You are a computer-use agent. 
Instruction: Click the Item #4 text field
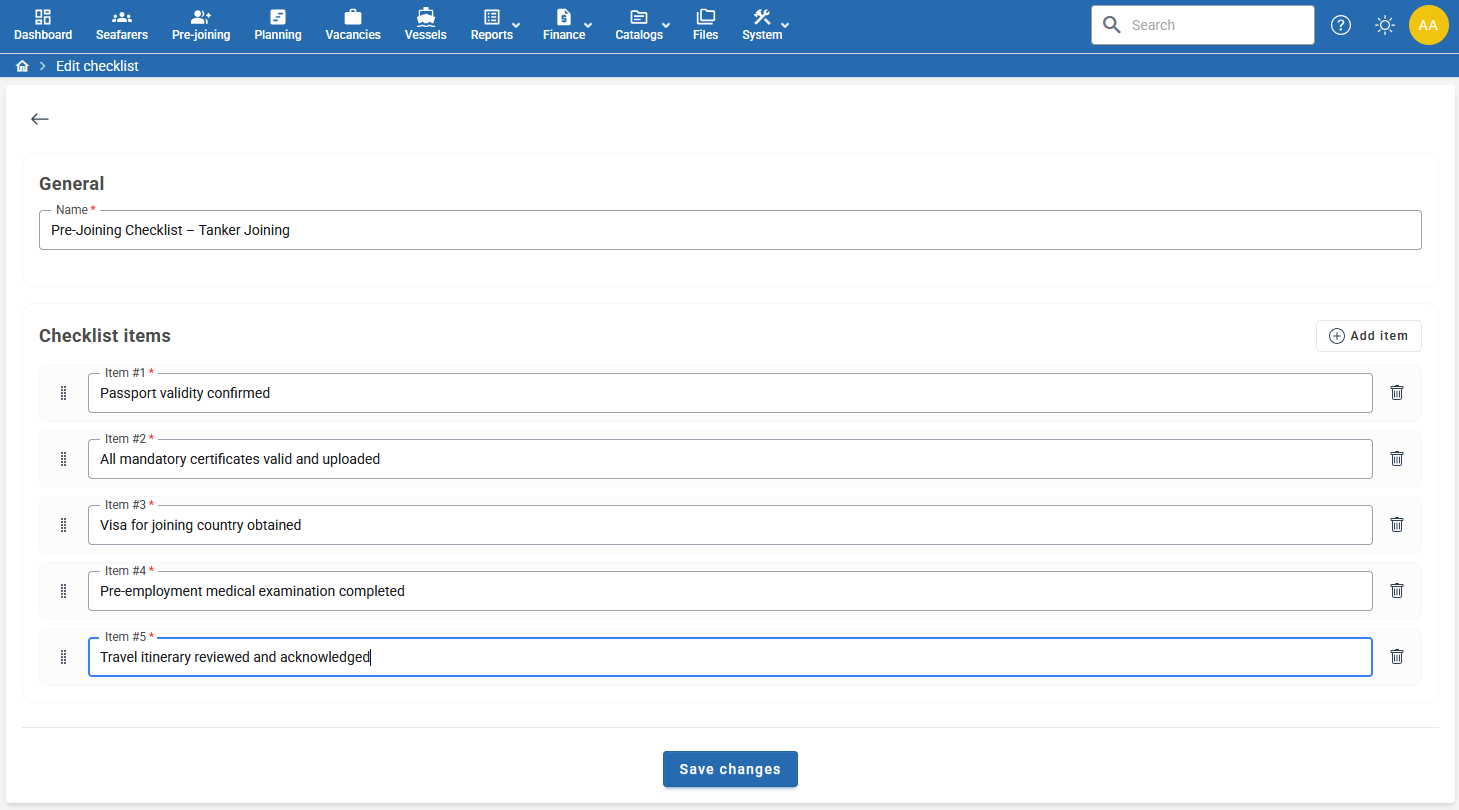click(x=730, y=591)
